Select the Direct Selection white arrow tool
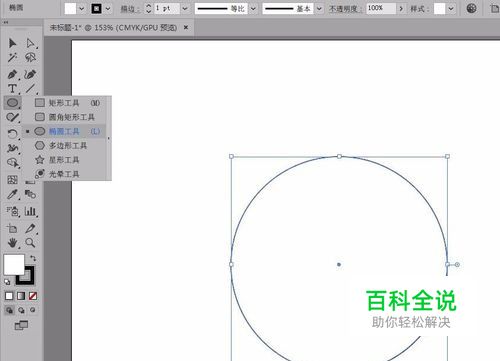 click(x=30, y=43)
